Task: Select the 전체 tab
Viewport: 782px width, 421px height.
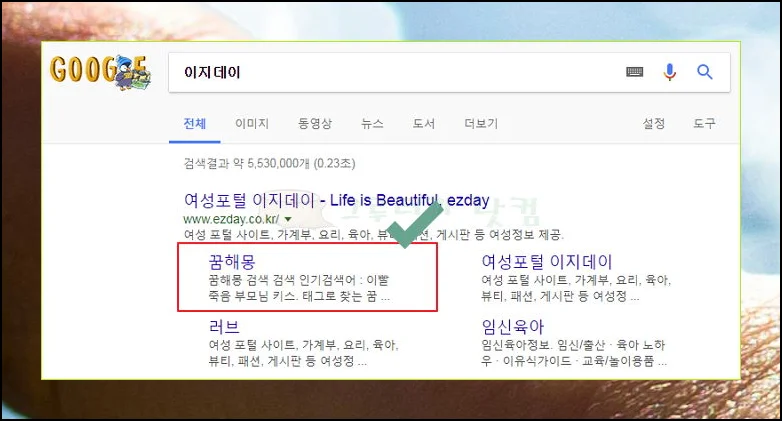Action: [x=195, y=123]
